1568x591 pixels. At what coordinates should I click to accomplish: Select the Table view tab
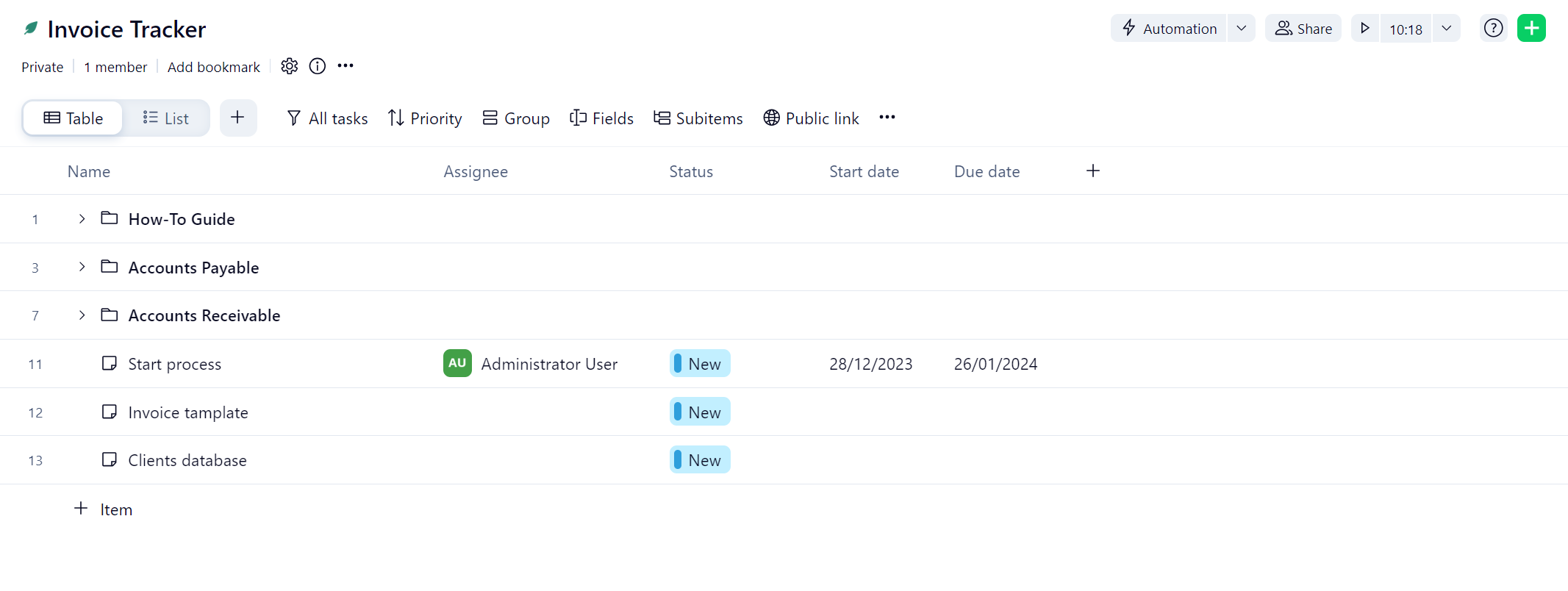[74, 118]
